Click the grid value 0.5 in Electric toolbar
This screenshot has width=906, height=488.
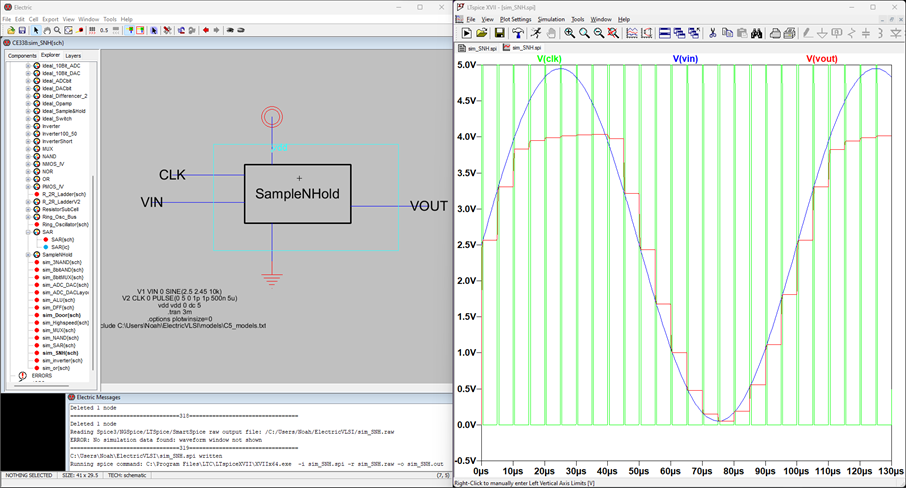tap(104, 30)
